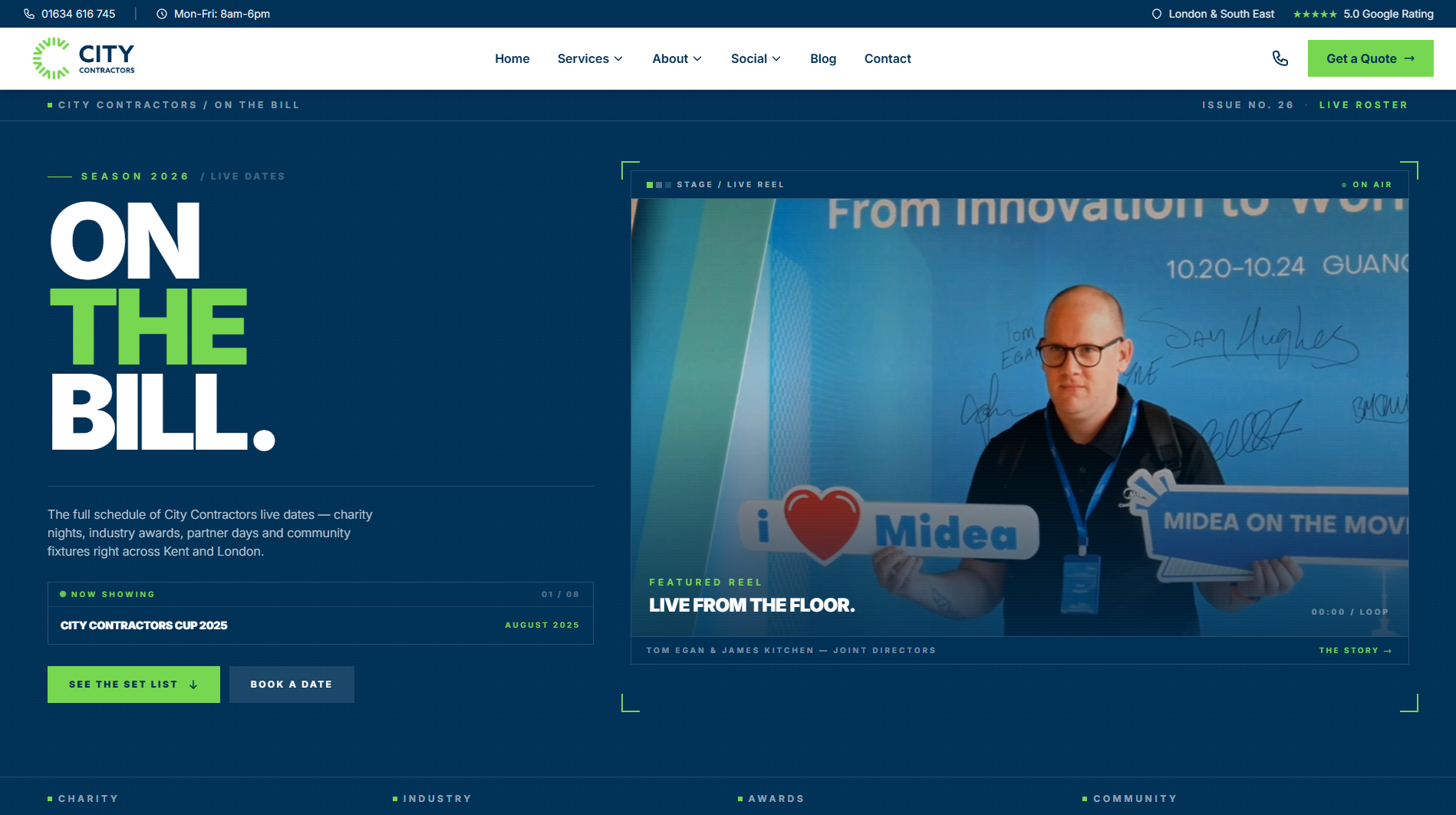Open The Story link
The height and width of the screenshot is (815, 1456).
[1356, 651]
